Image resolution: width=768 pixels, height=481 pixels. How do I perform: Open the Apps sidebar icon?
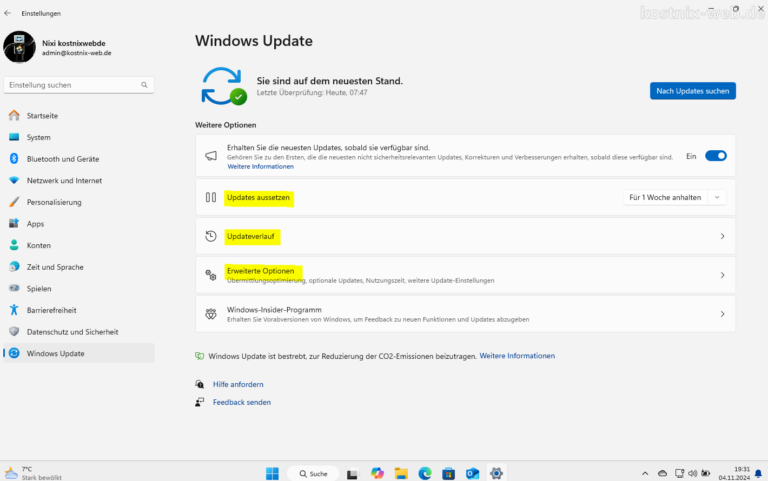tap(14, 223)
